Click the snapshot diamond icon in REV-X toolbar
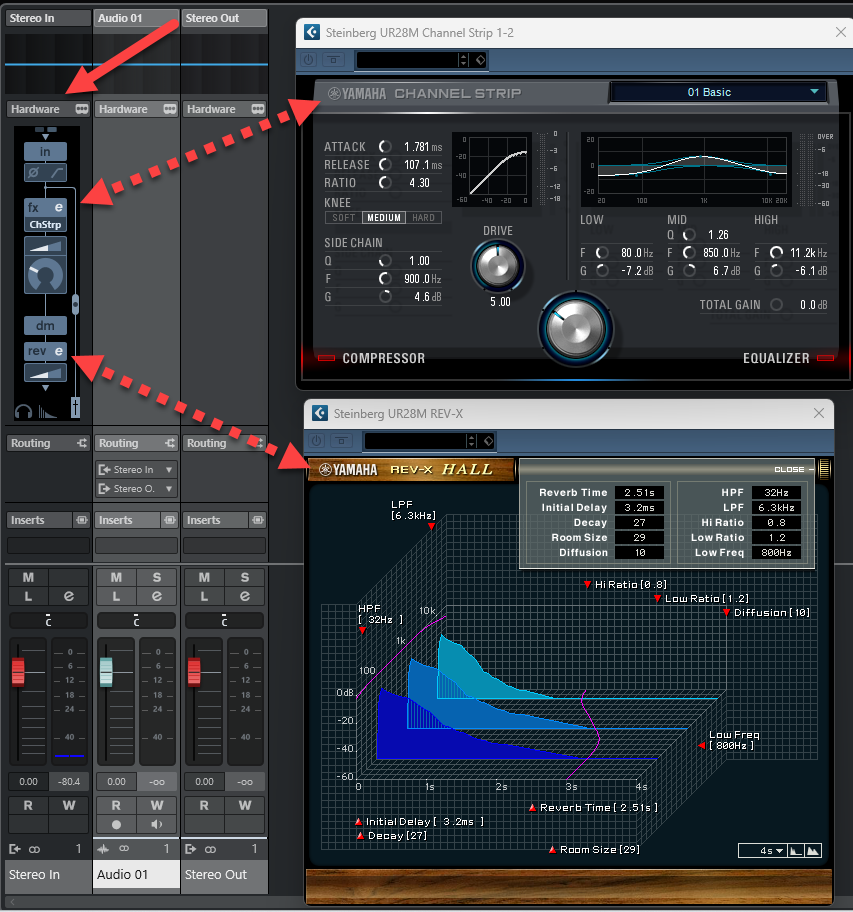Viewport: 853px width, 912px height. [488, 441]
